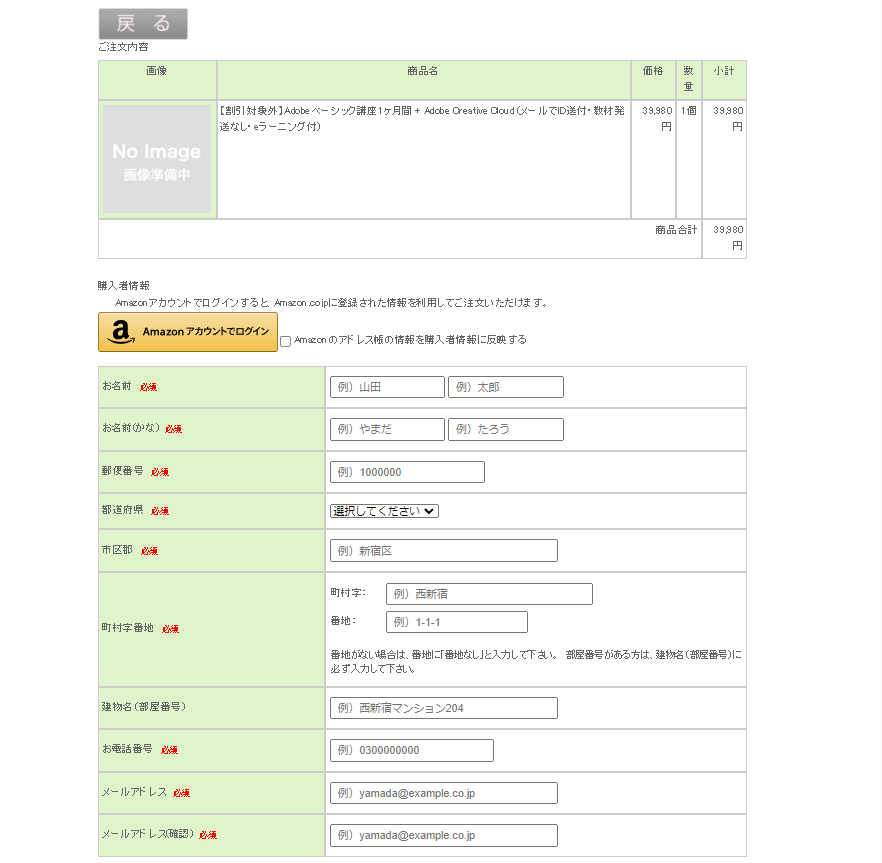The height and width of the screenshot is (863, 882).
Task: Click the ご注文内容 heading text
Action: point(124,47)
